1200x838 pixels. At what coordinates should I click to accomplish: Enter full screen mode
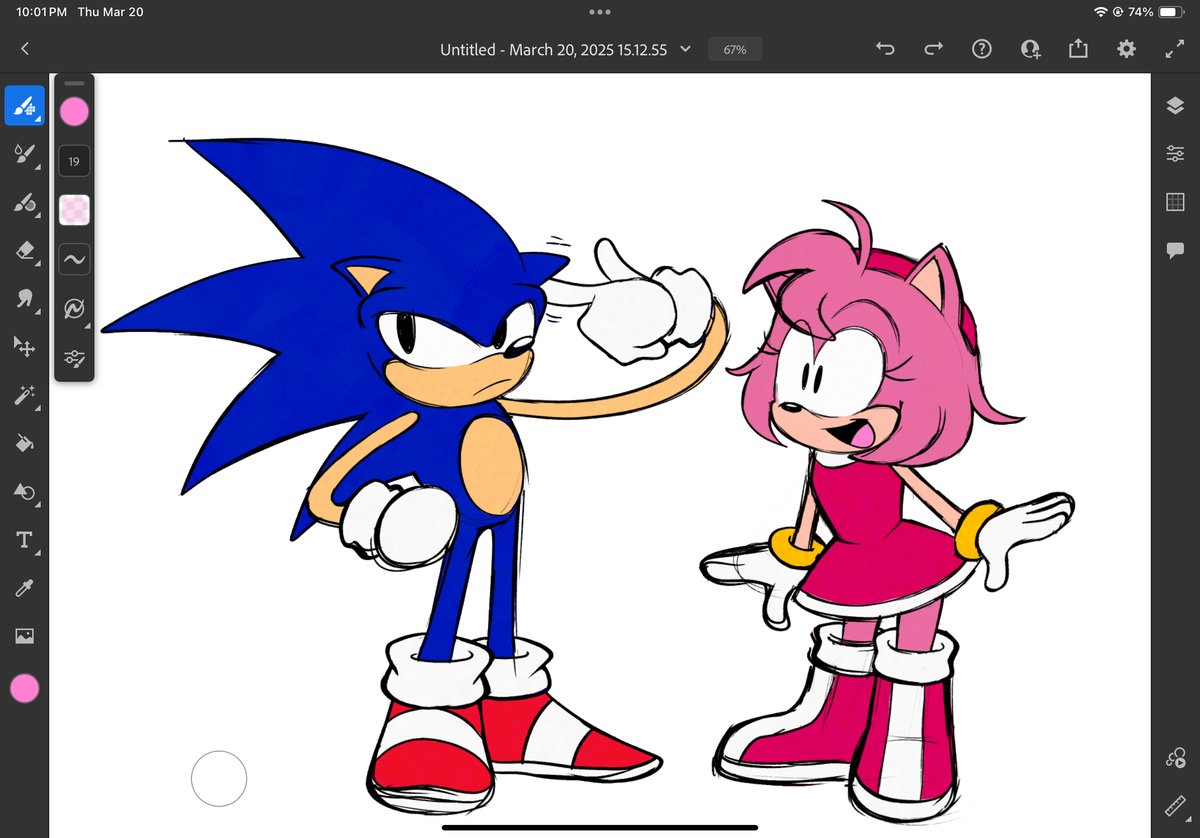(x=1175, y=49)
